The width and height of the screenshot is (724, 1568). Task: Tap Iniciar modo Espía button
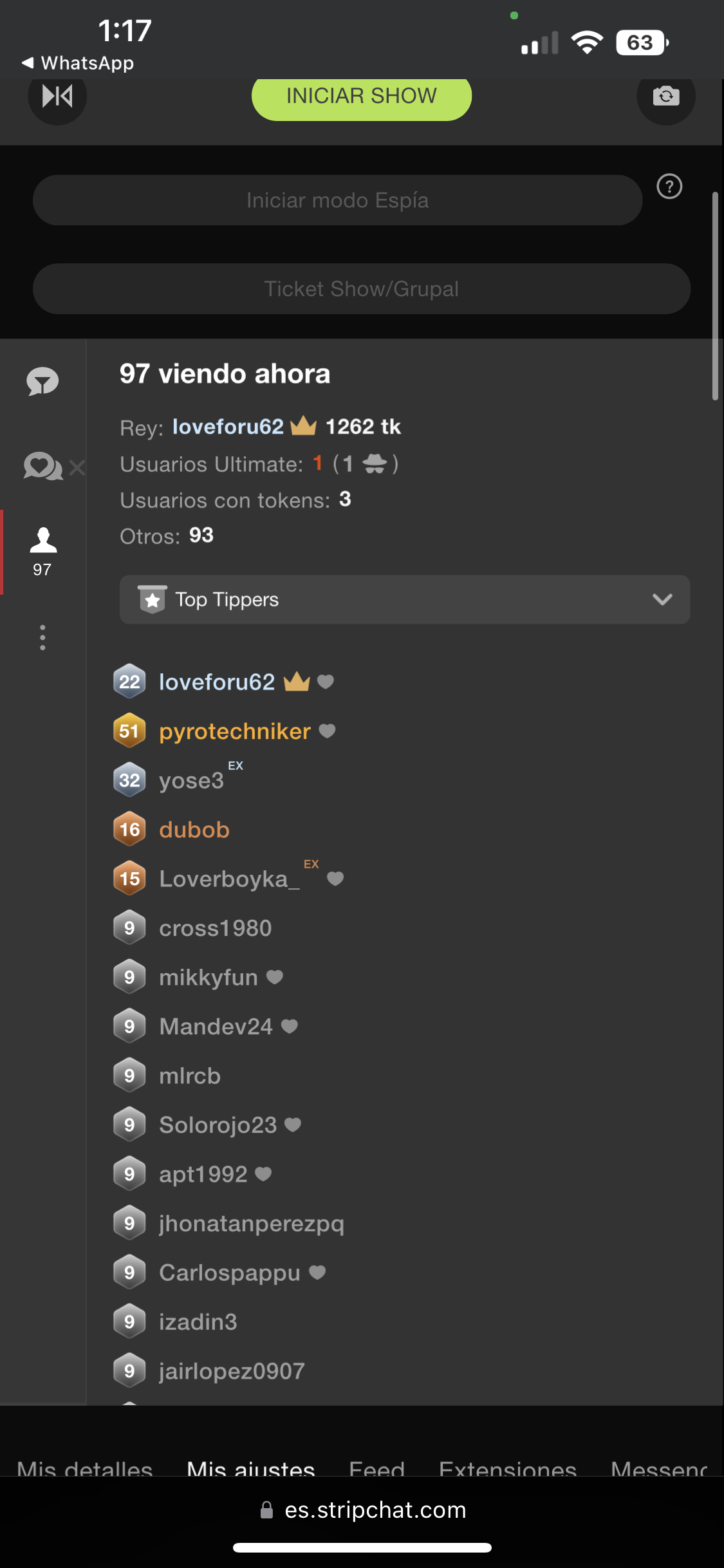pyautogui.click(x=337, y=200)
